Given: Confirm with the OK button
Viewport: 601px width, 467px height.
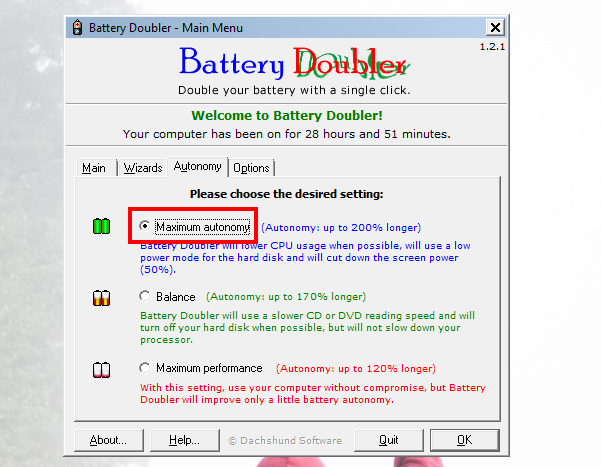Looking at the screenshot, I should [x=465, y=440].
